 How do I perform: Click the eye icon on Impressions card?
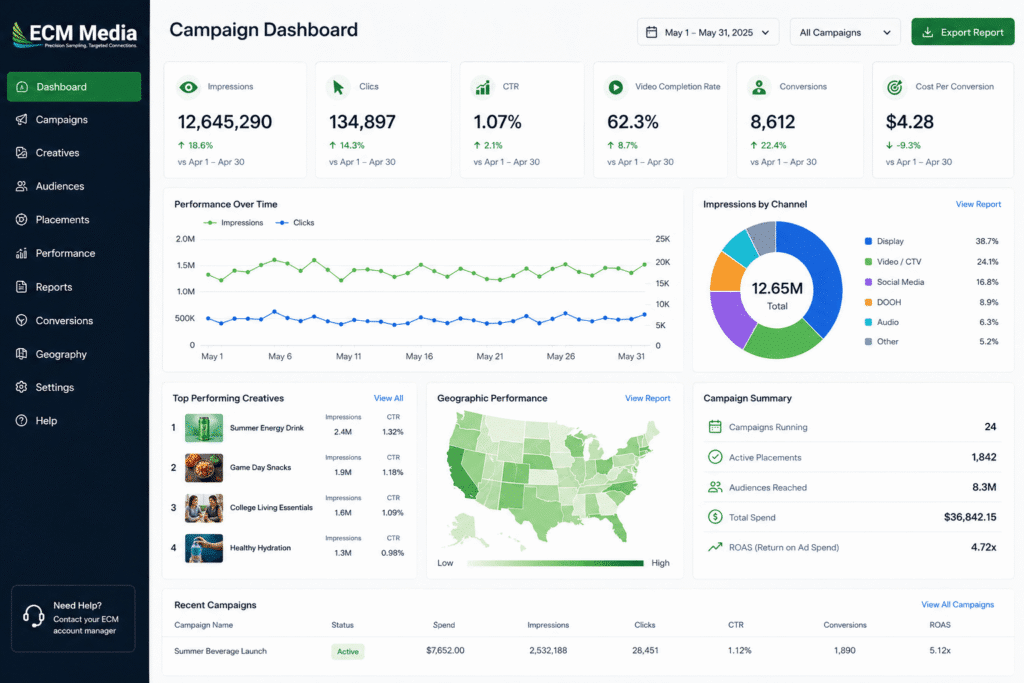click(x=189, y=87)
